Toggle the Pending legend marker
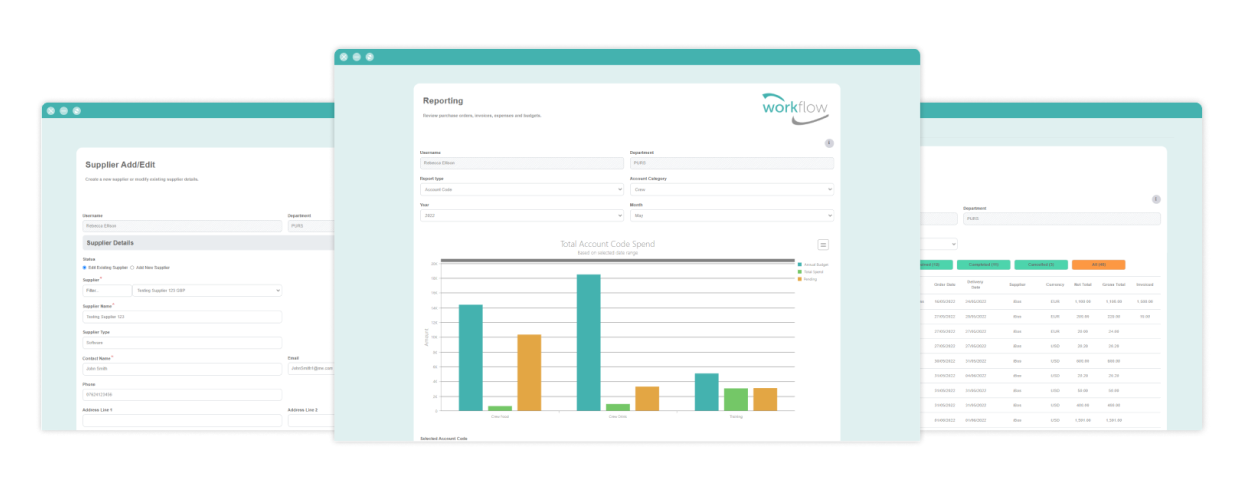The width and height of the screenshot is (1252, 484). pos(800,278)
